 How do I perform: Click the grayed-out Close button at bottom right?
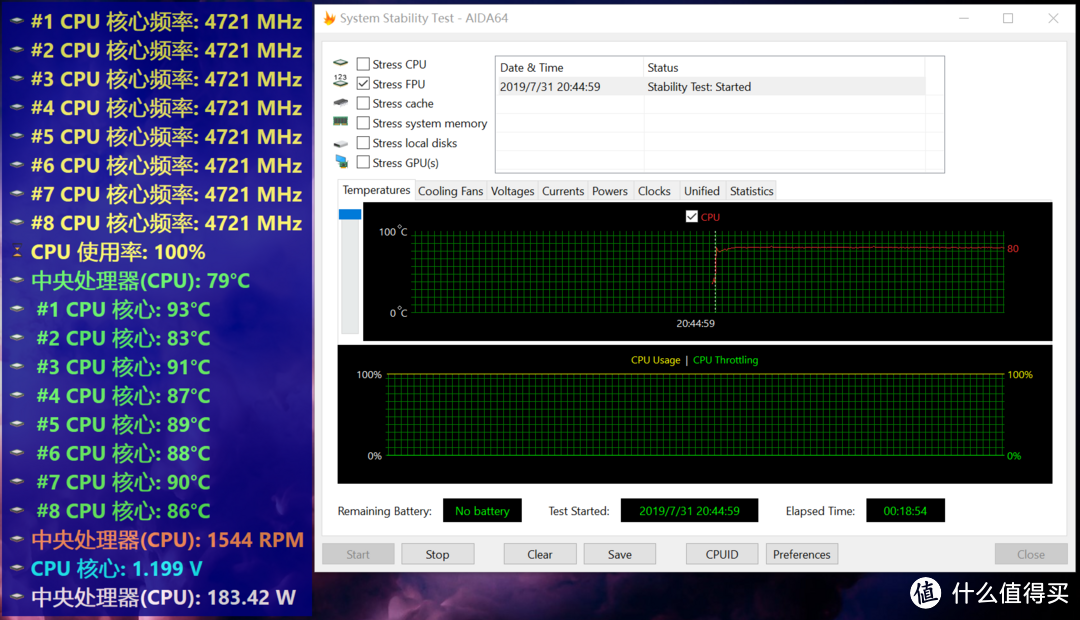point(1031,554)
